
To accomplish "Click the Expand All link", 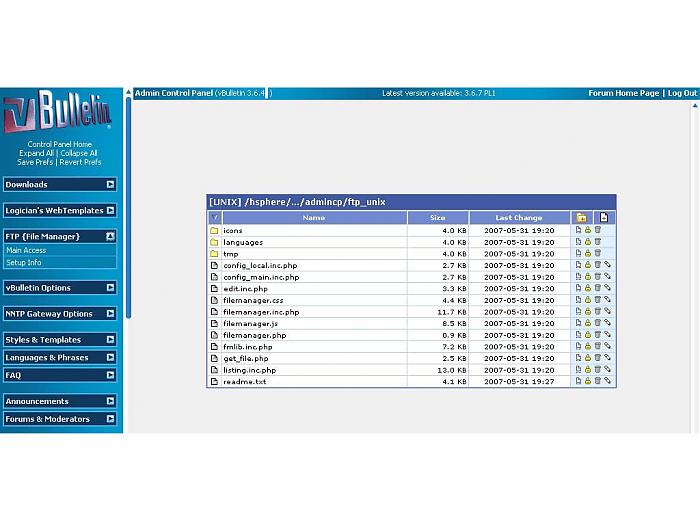I will (x=39, y=153).
